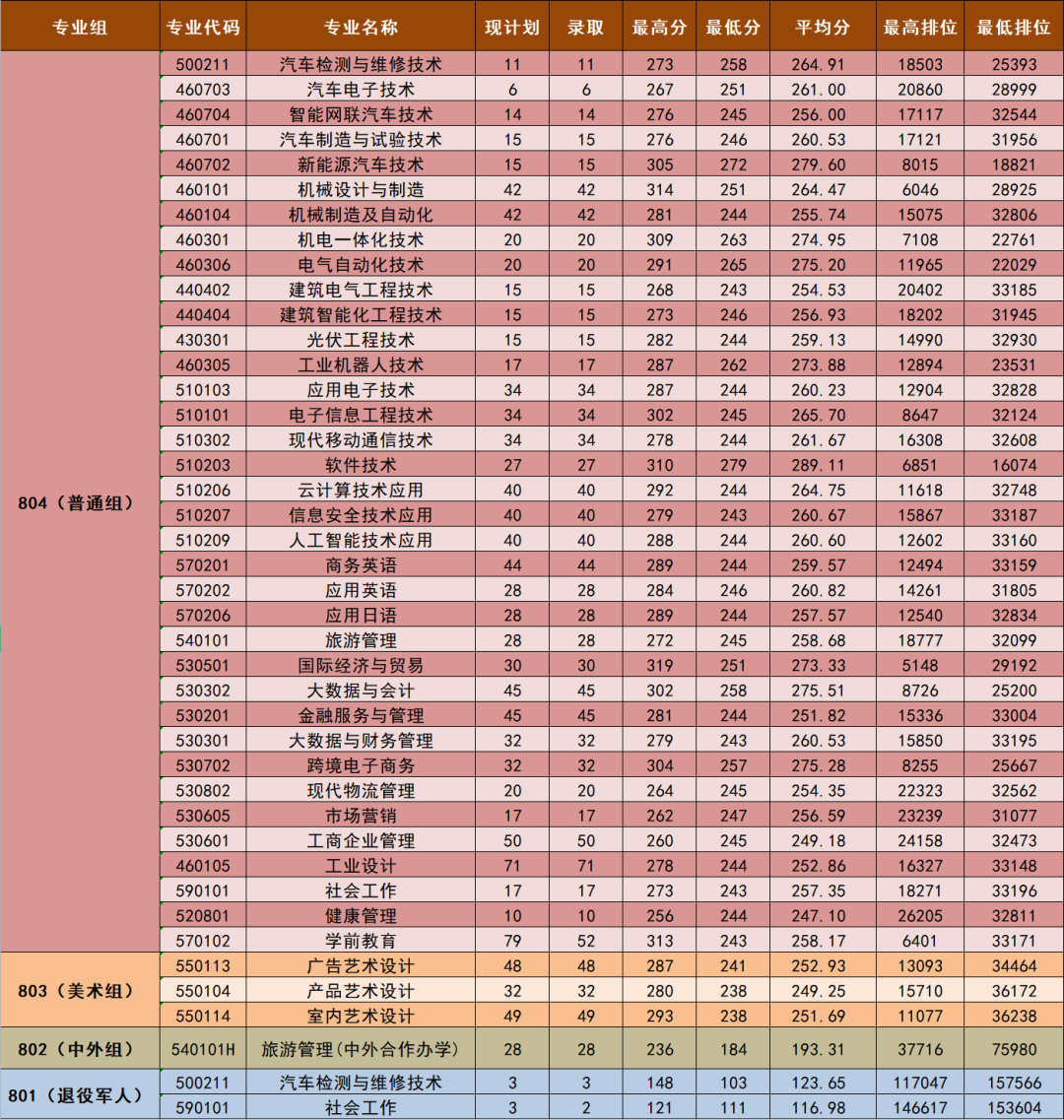
Task: Click average score 193.31
Action: (818, 1049)
